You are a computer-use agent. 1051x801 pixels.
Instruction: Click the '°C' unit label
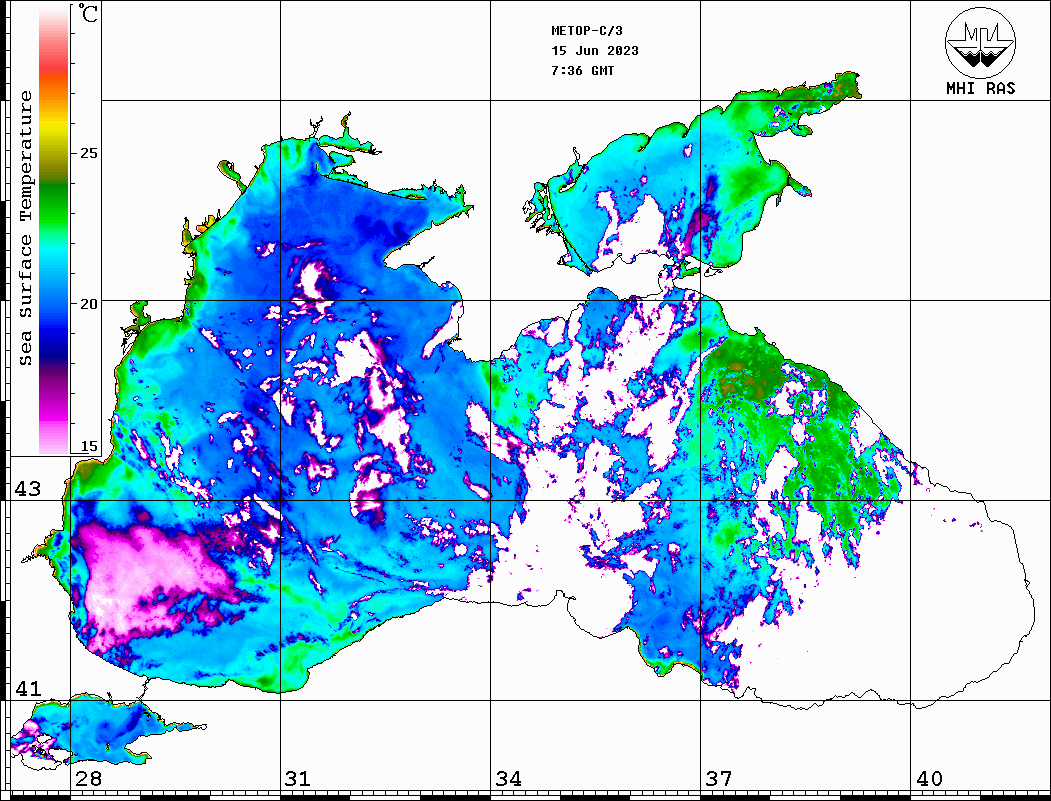[x=88, y=13]
